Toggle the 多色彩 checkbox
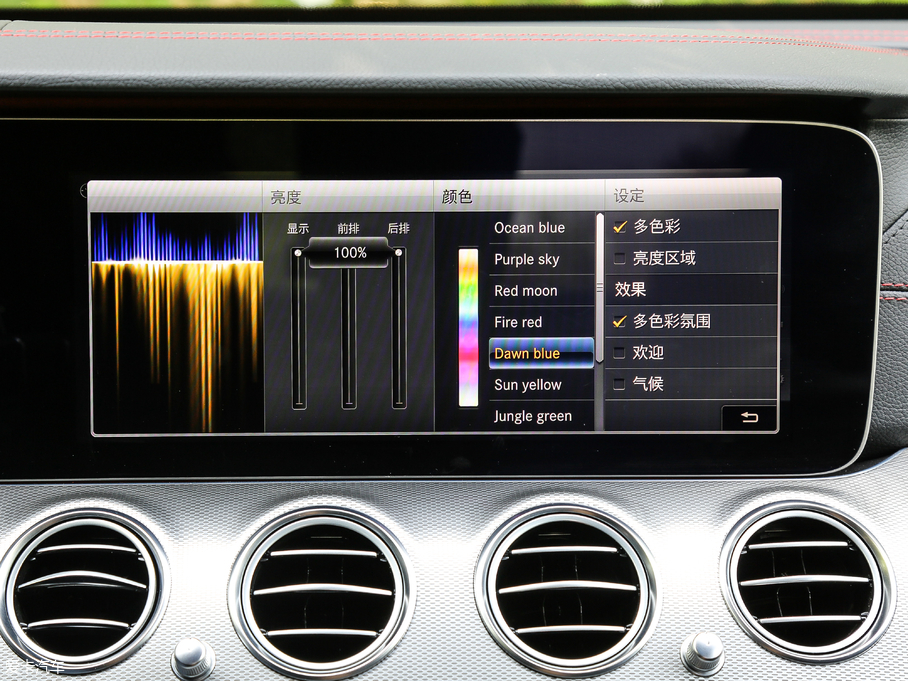This screenshot has width=908, height=681. coord(620,227)
